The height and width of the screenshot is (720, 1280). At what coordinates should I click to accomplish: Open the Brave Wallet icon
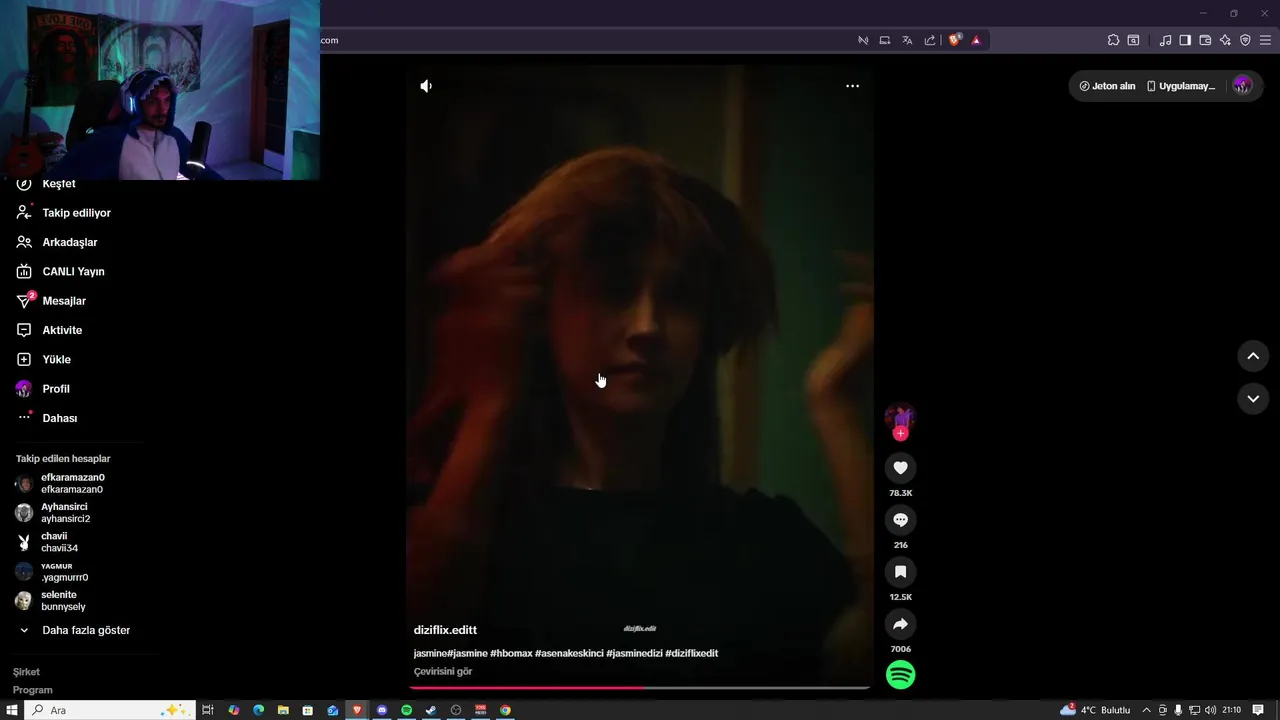(1205, 40)
